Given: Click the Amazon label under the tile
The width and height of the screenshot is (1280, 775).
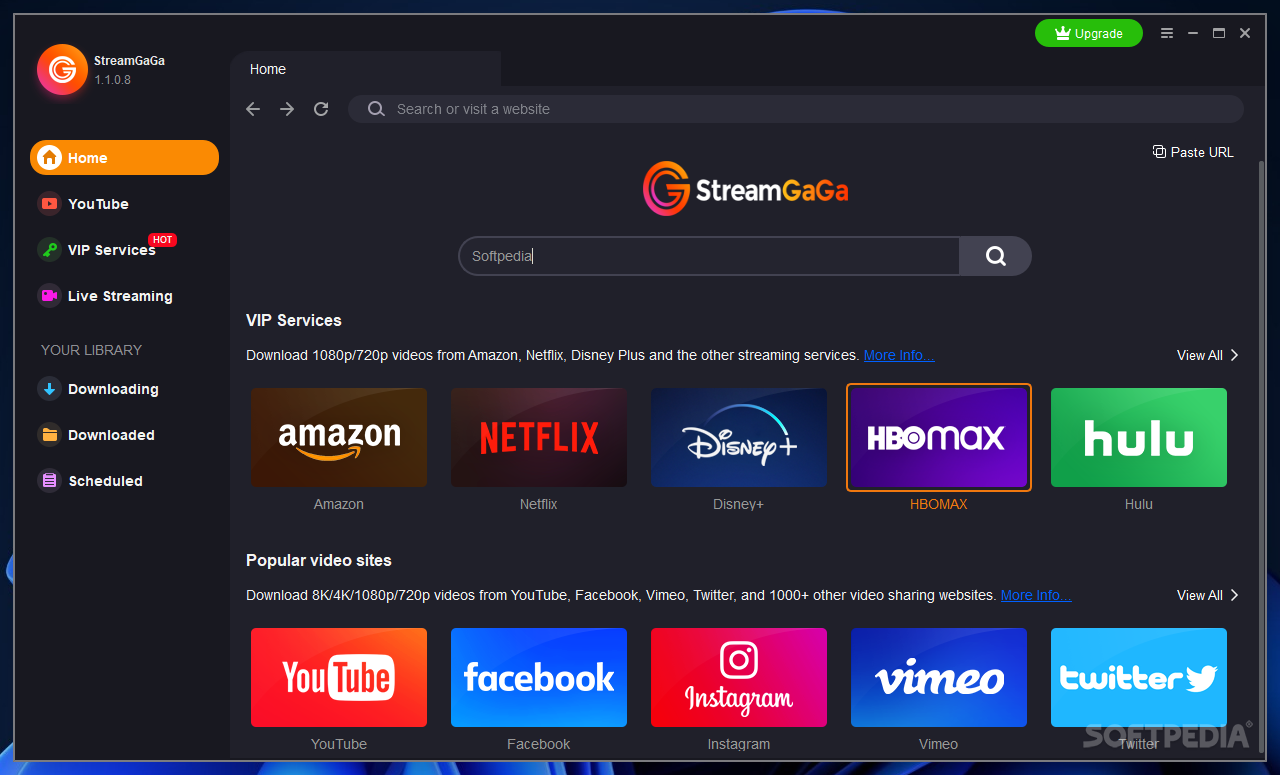Looking at the screenshot, I should (339, 505).
